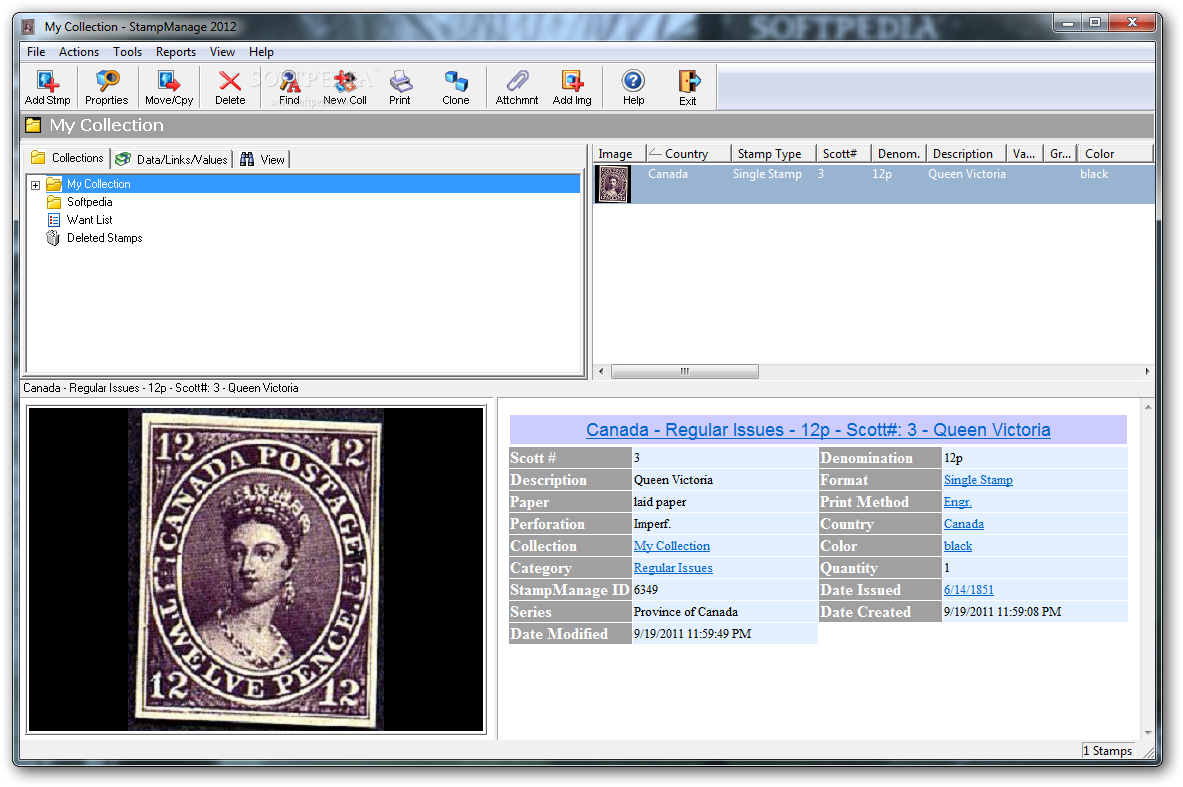
Task: Clone the selected stamp
Action: 456,88
